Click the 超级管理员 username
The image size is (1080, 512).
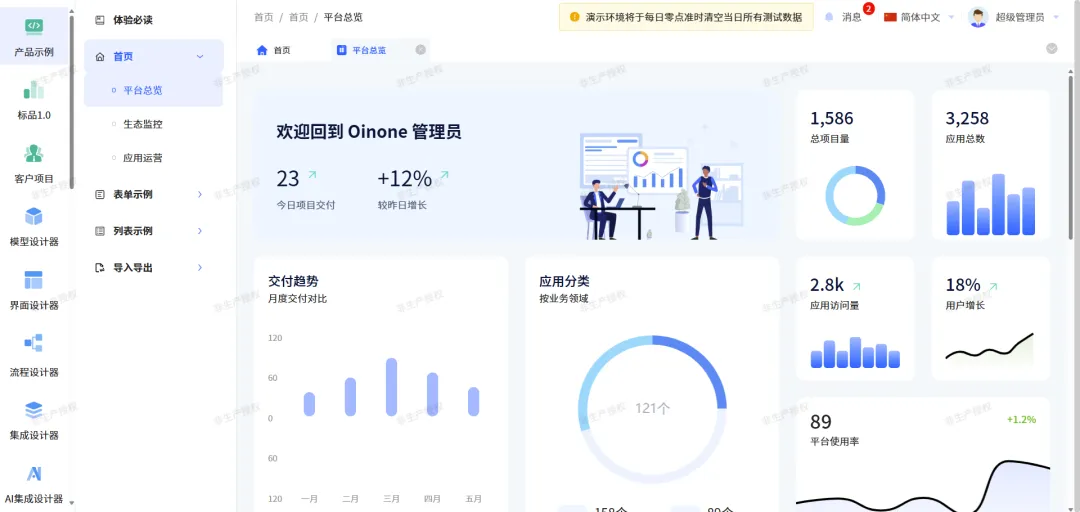(x=1020, y=17)
